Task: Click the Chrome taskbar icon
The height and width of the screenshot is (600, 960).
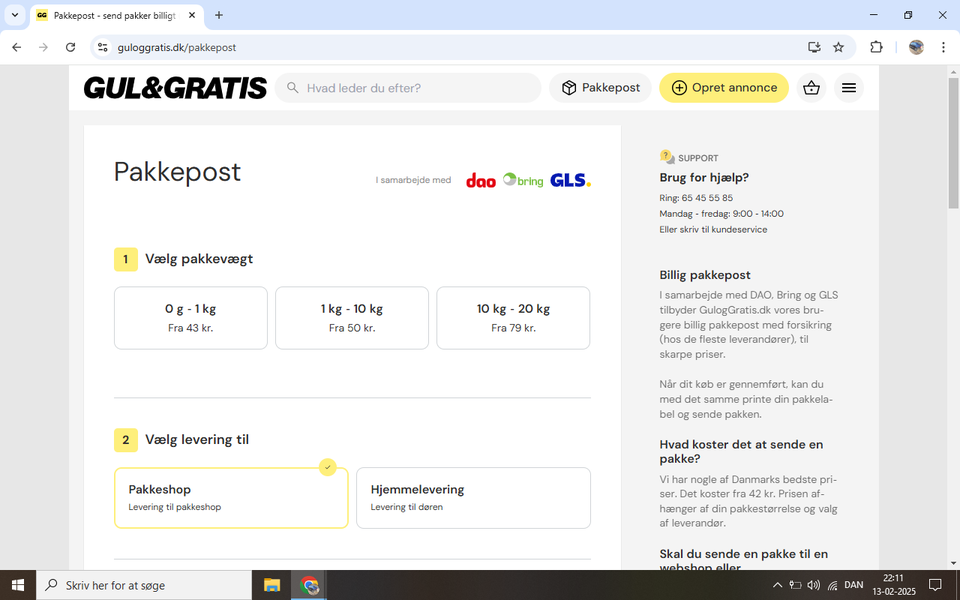Action: point(309,585)
